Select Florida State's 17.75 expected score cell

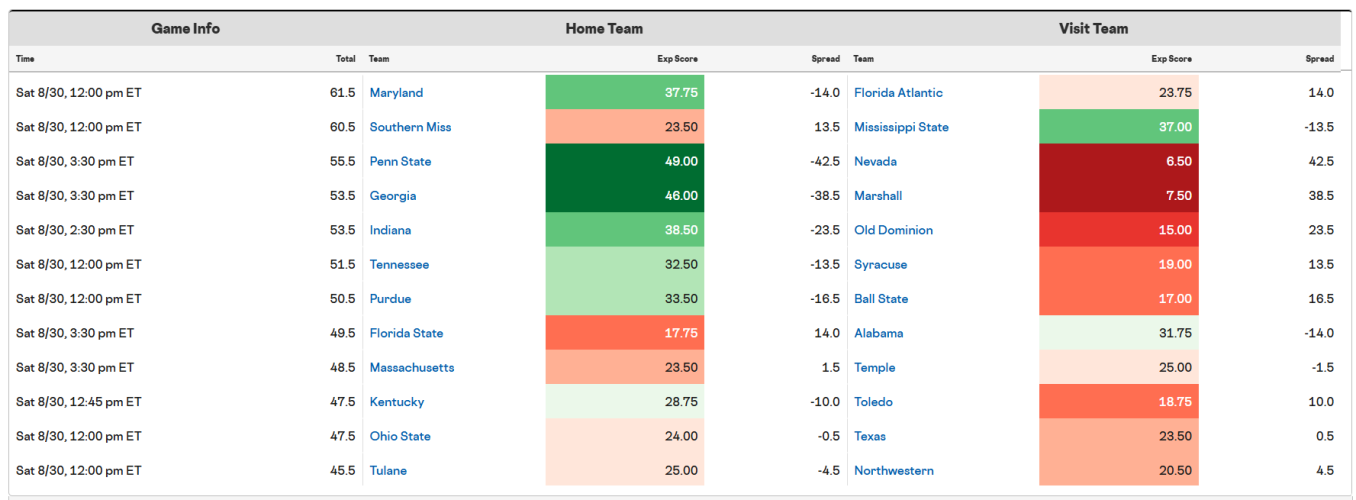625,333
